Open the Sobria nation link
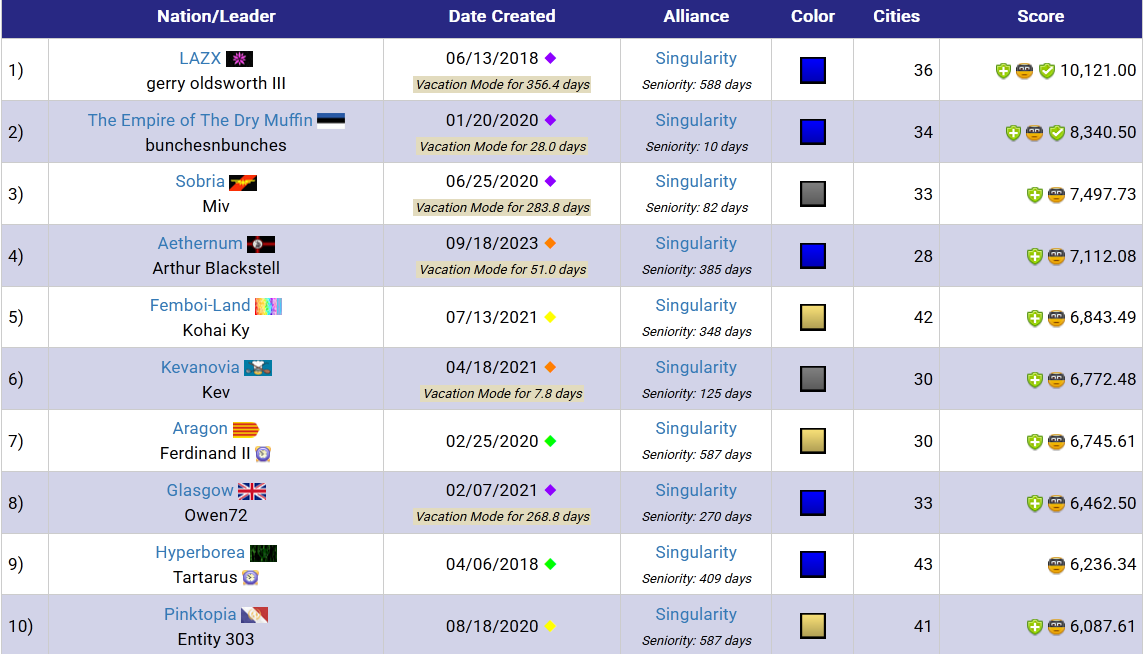 (x=200, y=181)
